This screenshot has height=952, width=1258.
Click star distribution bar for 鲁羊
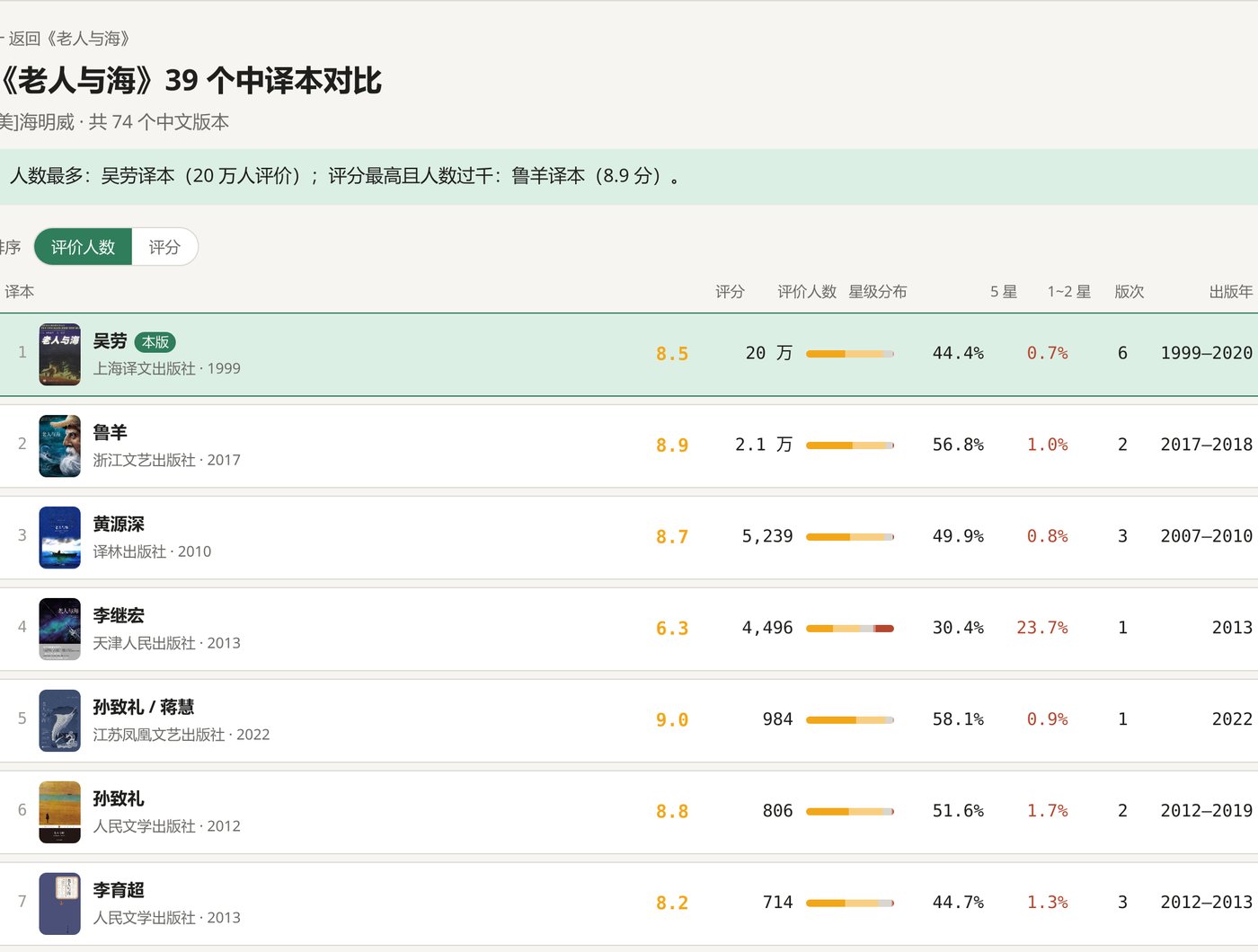pyautogui.click(x=850, y=445)
